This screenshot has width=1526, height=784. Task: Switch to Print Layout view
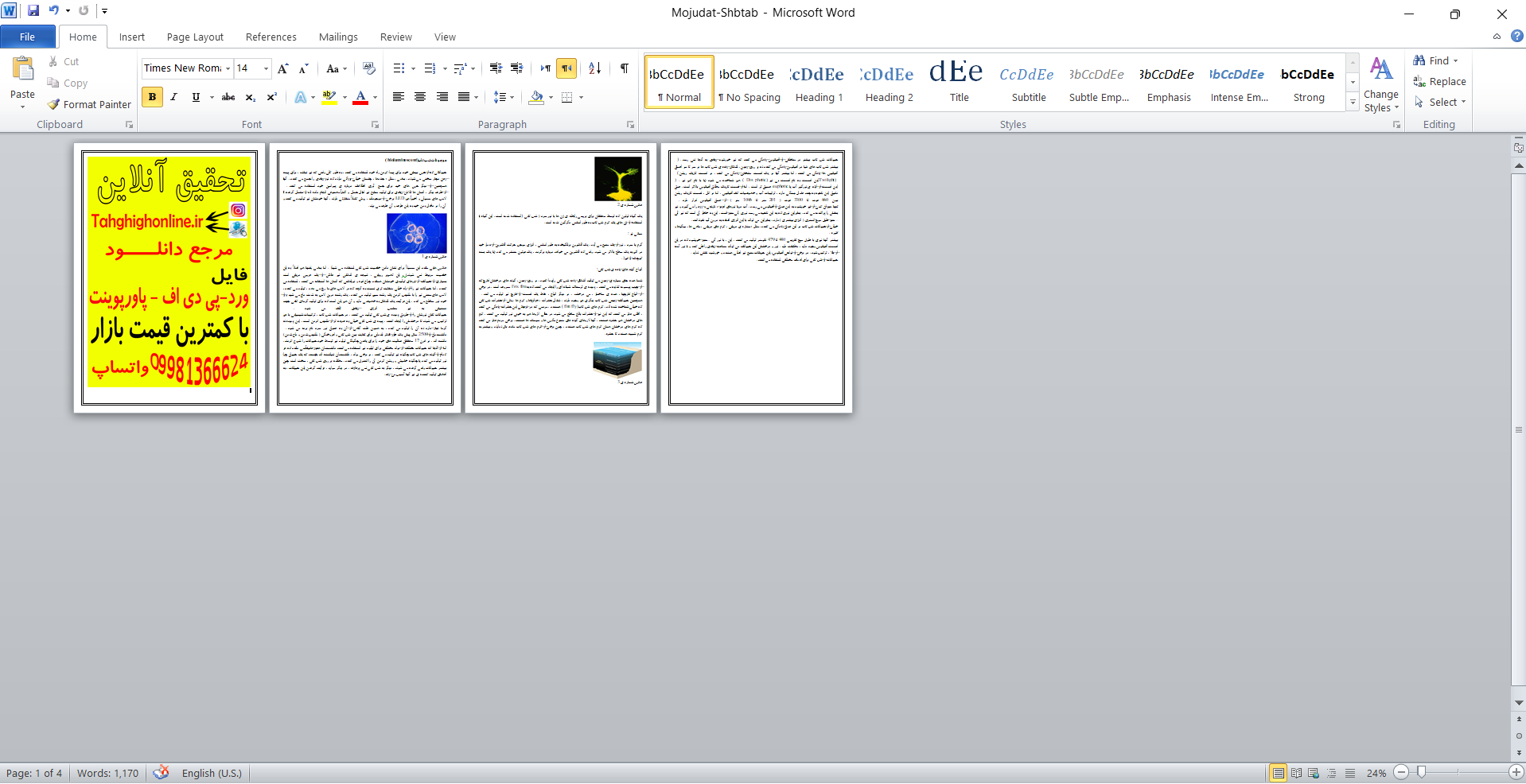pos(1278,773)
